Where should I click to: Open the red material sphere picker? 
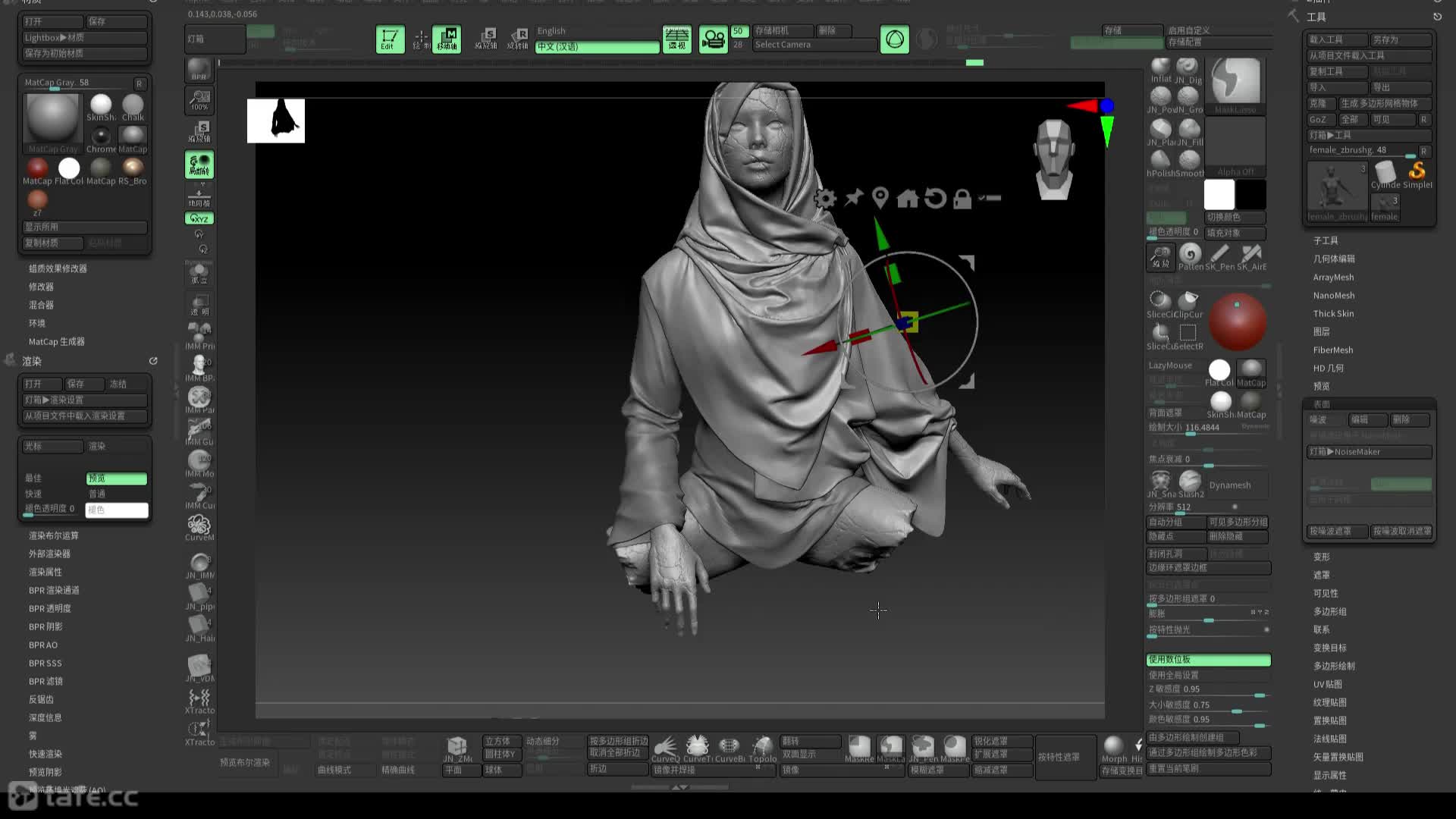tap(1237, 322)
